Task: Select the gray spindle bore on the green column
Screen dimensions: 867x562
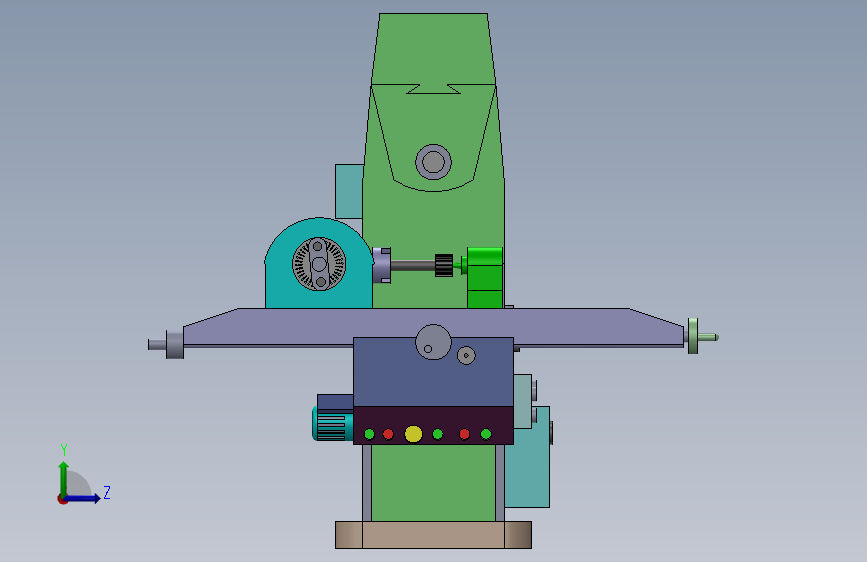Action: (434, 162)
